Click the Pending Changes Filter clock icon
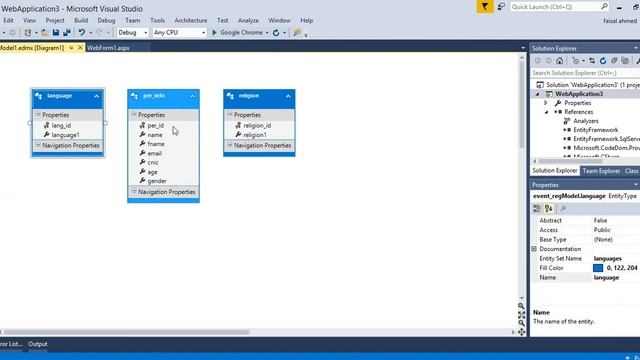Image resolution: width=640 pixels, height=360 pixels. click(576, 61)
